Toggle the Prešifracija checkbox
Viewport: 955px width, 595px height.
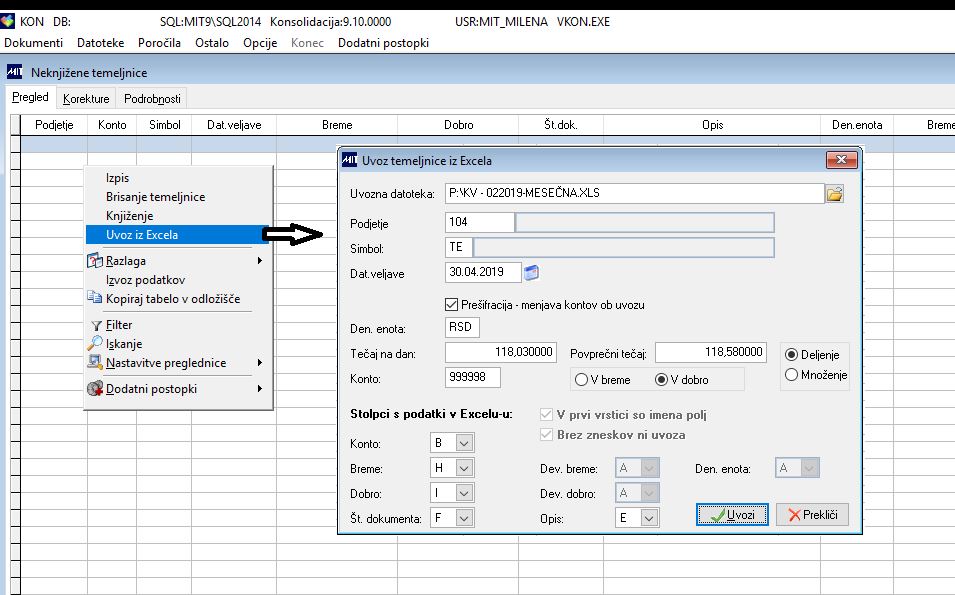pyautogui.click(x=451, y=305)
